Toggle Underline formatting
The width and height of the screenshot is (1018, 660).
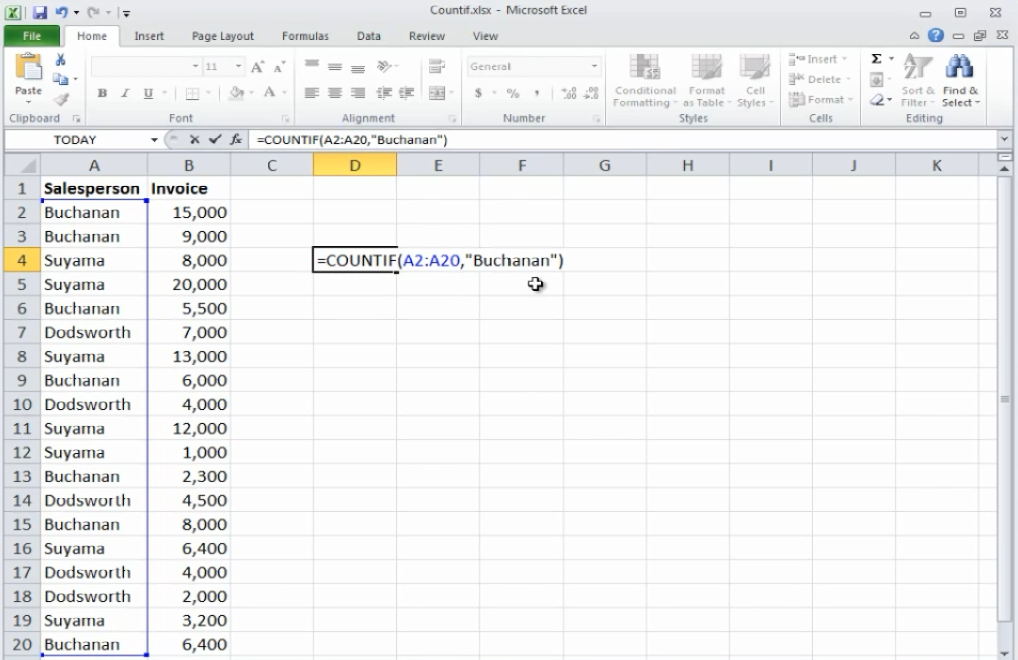pyautogui.click(x=148, y=93)
